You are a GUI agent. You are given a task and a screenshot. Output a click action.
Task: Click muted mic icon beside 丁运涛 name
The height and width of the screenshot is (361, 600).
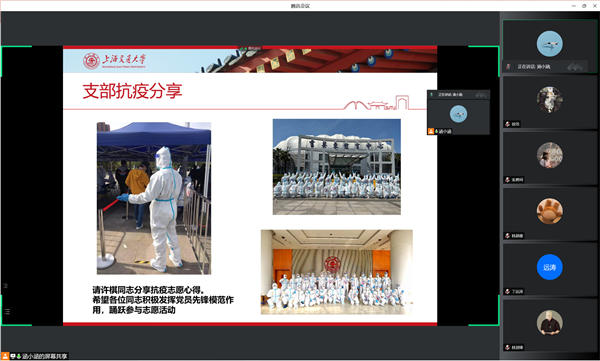(x=507, y=292)
